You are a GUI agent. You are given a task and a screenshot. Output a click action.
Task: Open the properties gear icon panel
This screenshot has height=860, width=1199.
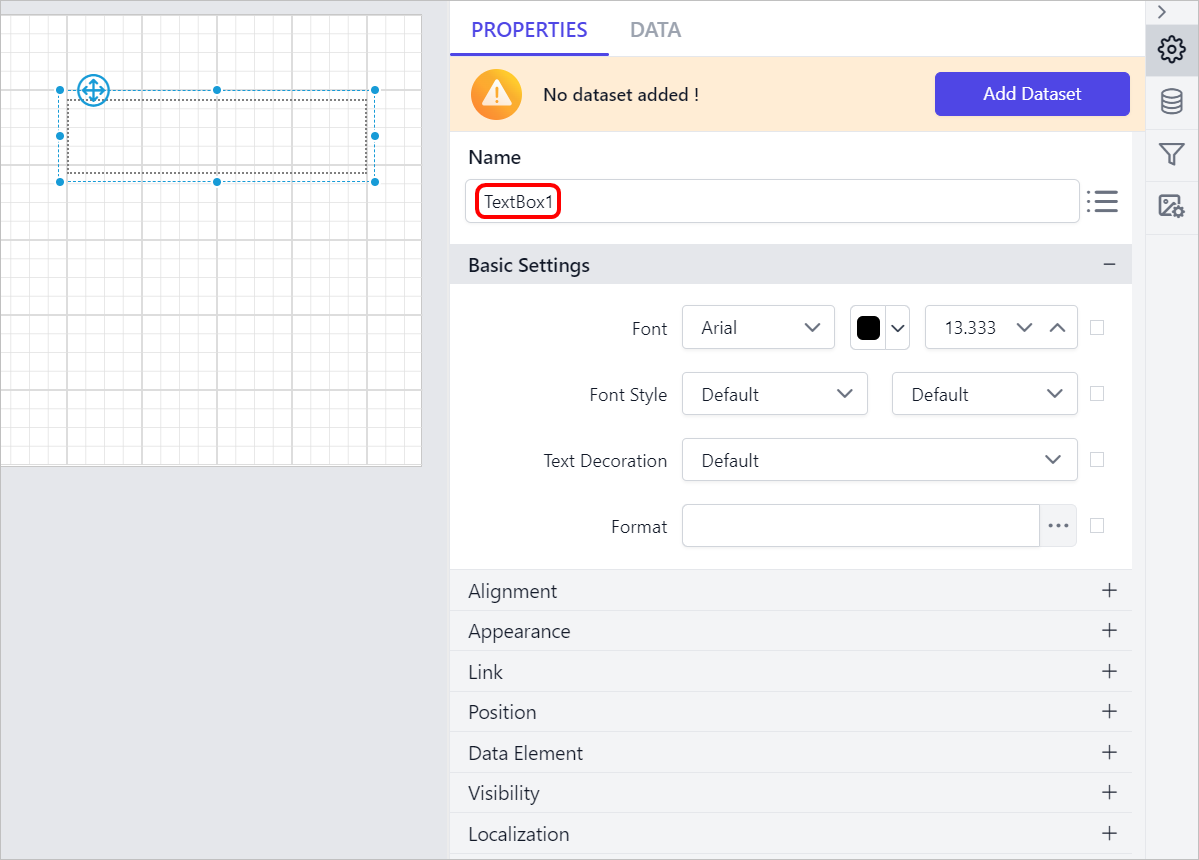pos(1171,50)
